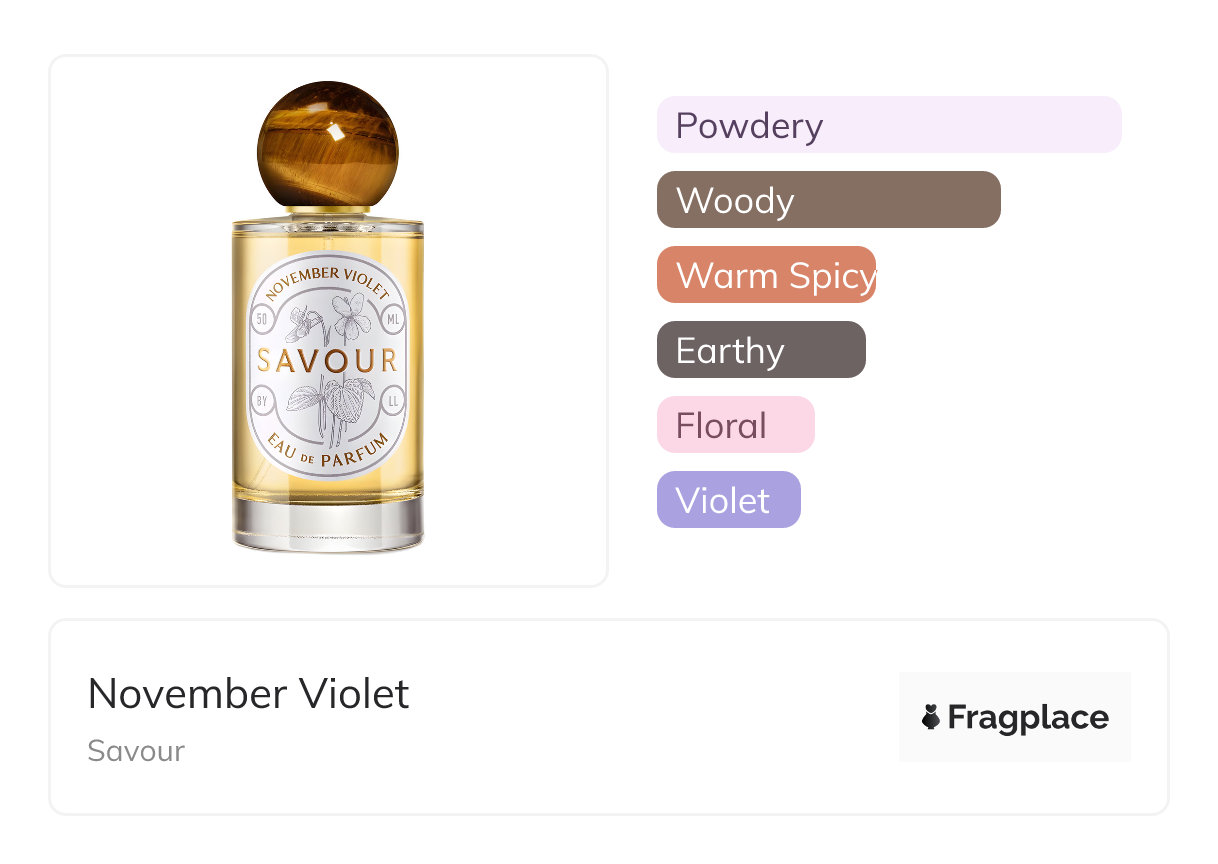Open the Savour brand name link
Image resolution: width=1218 pixels, height=864 pixels.
136,751
